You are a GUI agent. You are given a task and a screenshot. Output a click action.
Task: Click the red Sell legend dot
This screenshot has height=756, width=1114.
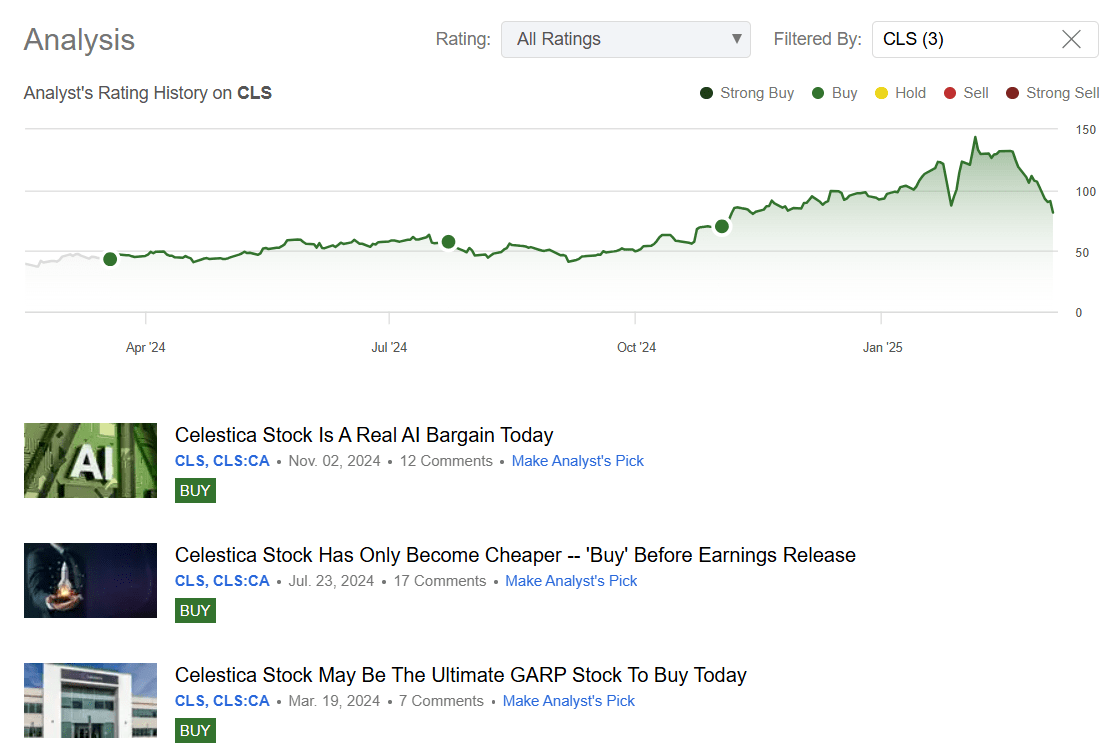click(948, 92)
